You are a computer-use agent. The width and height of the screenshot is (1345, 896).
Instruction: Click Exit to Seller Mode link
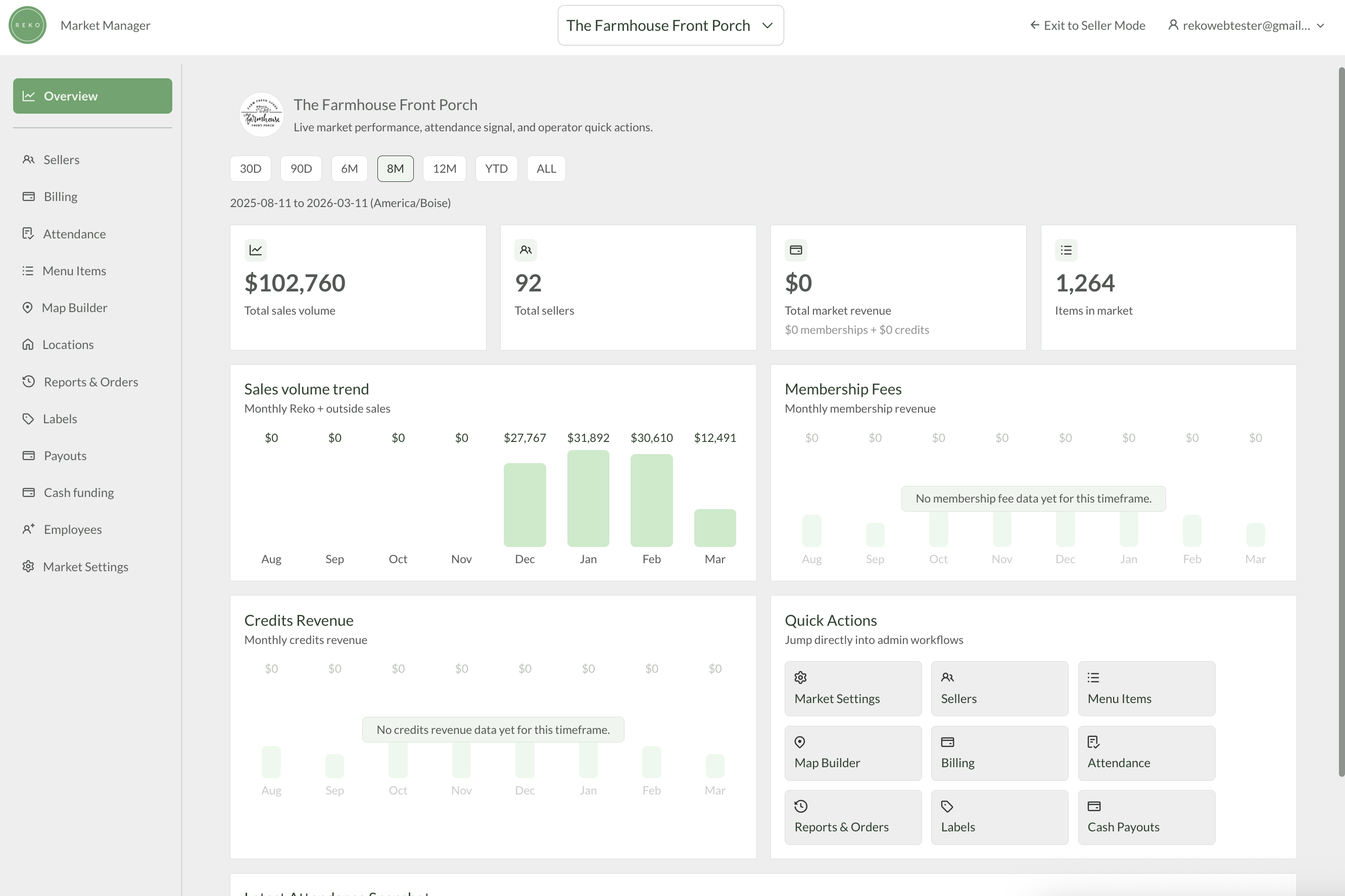click(1088, 25)
